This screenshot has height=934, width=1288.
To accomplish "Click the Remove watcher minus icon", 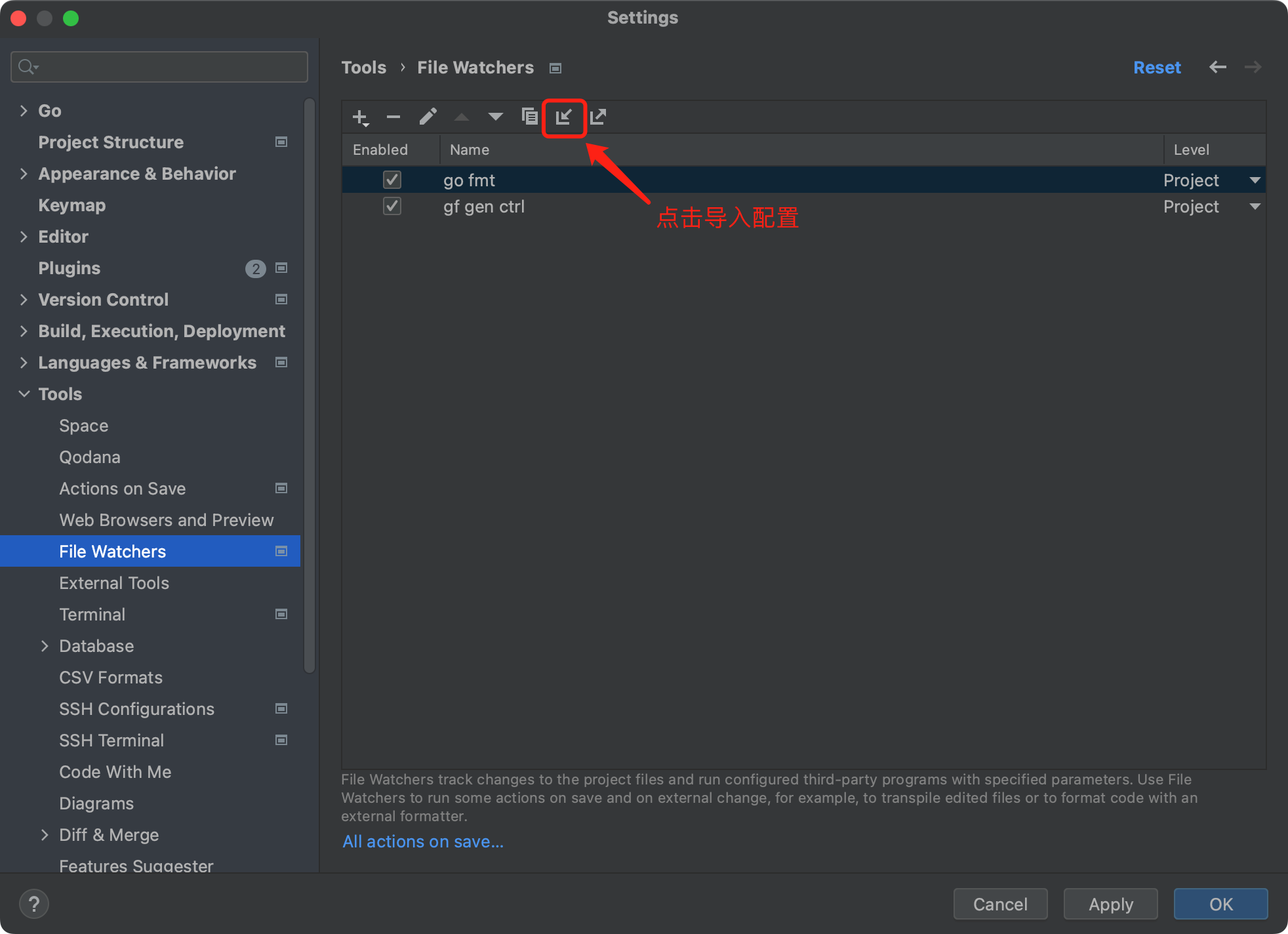I will point(393,117).
